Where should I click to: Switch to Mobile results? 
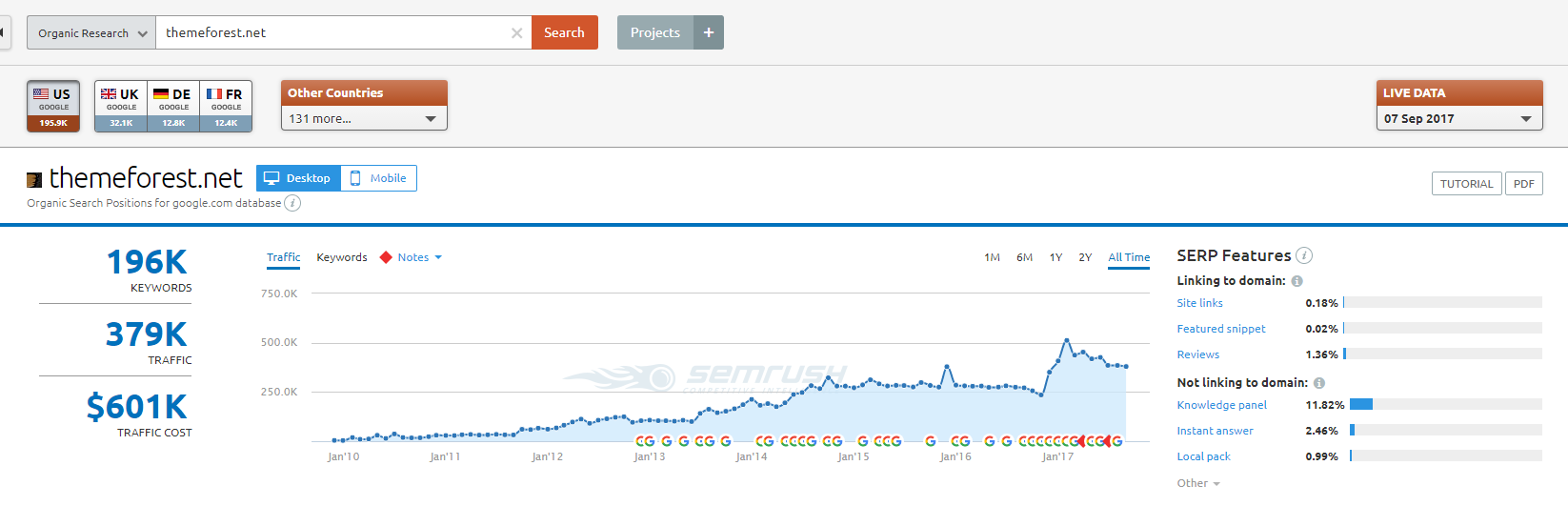(x=378, y=178)
